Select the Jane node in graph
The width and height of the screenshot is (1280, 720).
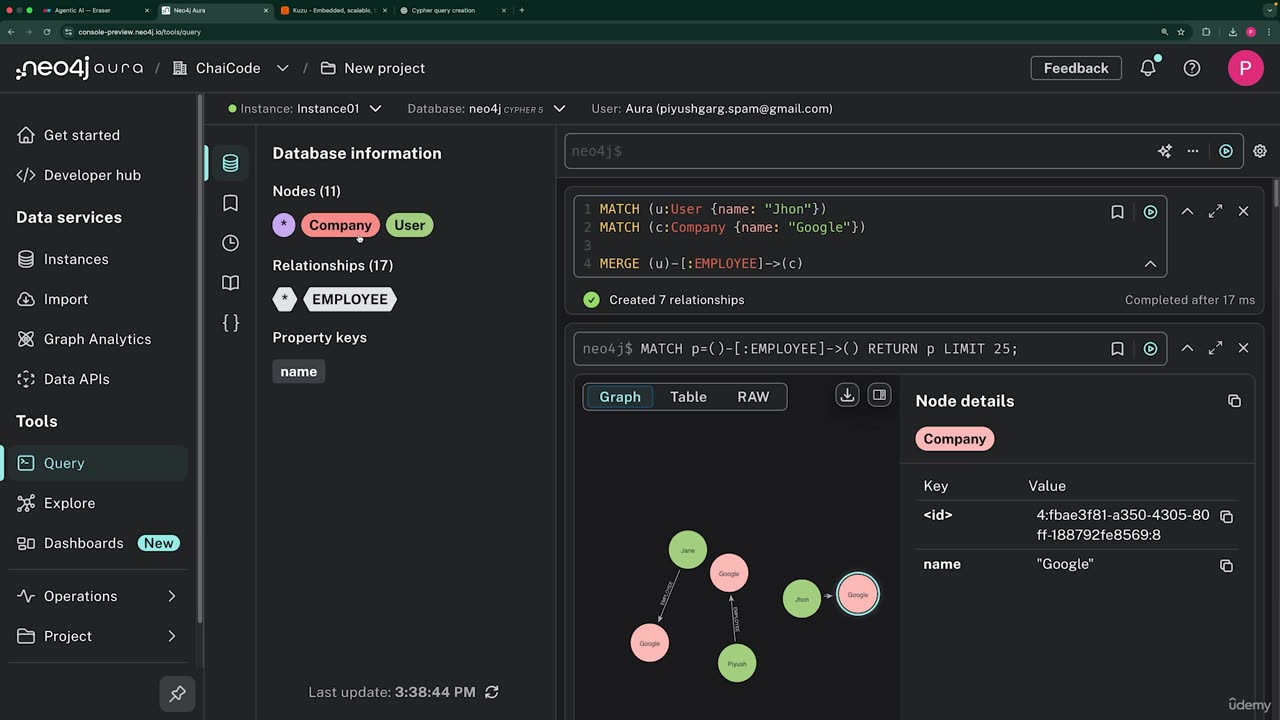coord(688,550)
